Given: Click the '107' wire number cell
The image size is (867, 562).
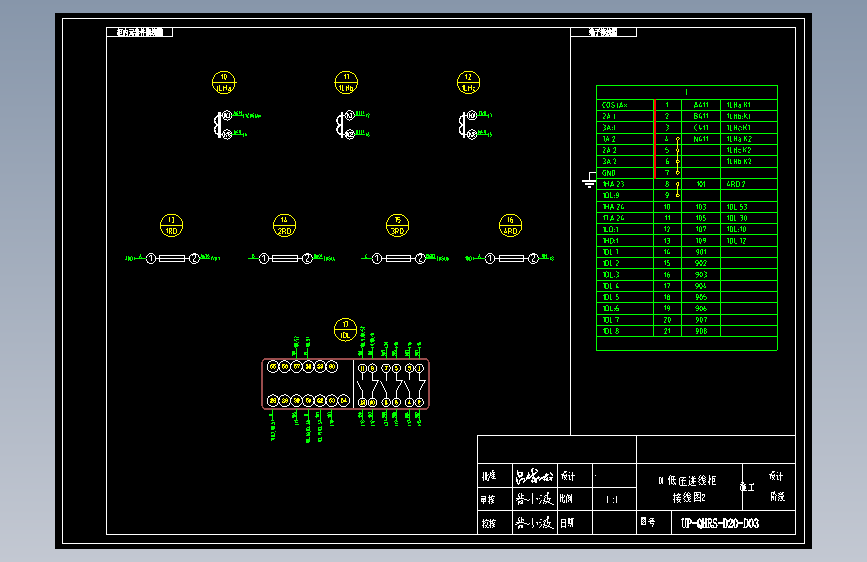Looking at the screenshot, I should [x=701, y=230].
